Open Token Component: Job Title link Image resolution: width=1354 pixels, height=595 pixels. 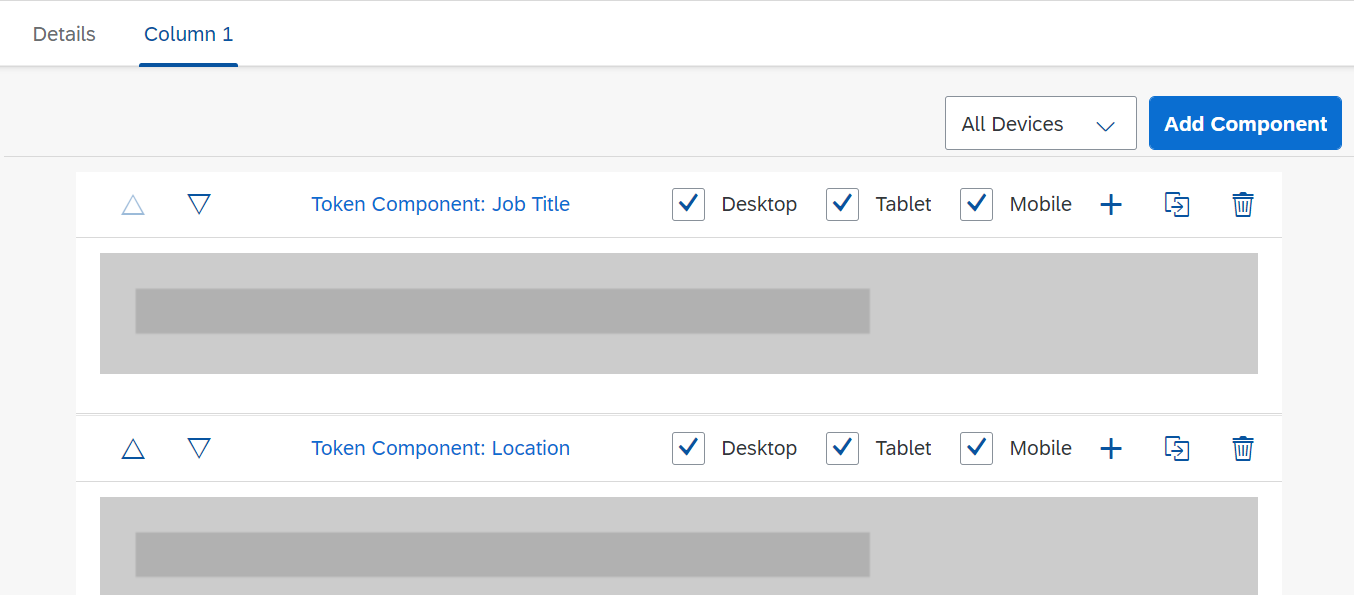click(x=441, y=204)
